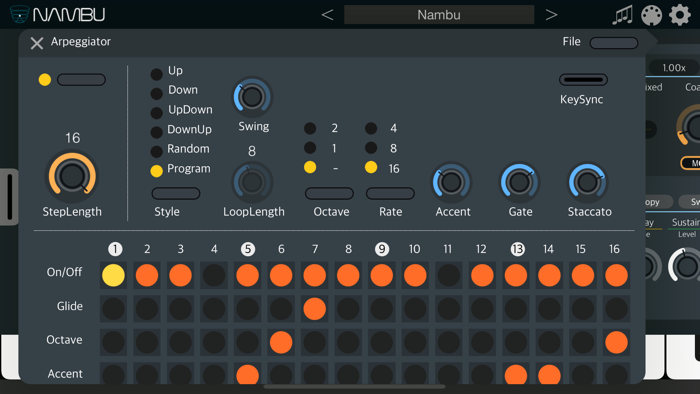The width and height of the screenshot is (700, 394).
Task: Disable Accent on step 5
Action: pos(247,374)
